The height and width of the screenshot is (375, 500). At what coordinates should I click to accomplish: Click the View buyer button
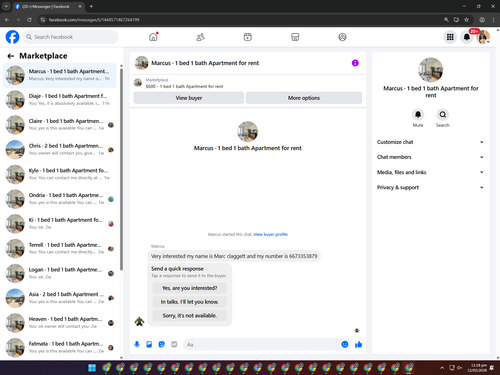click(189, 98)
